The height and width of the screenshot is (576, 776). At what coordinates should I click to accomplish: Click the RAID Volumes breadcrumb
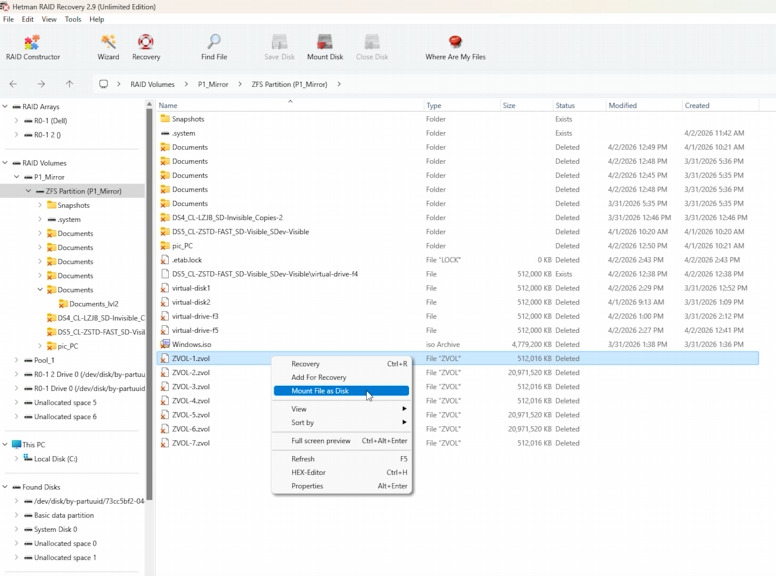[x=152, y=84]
